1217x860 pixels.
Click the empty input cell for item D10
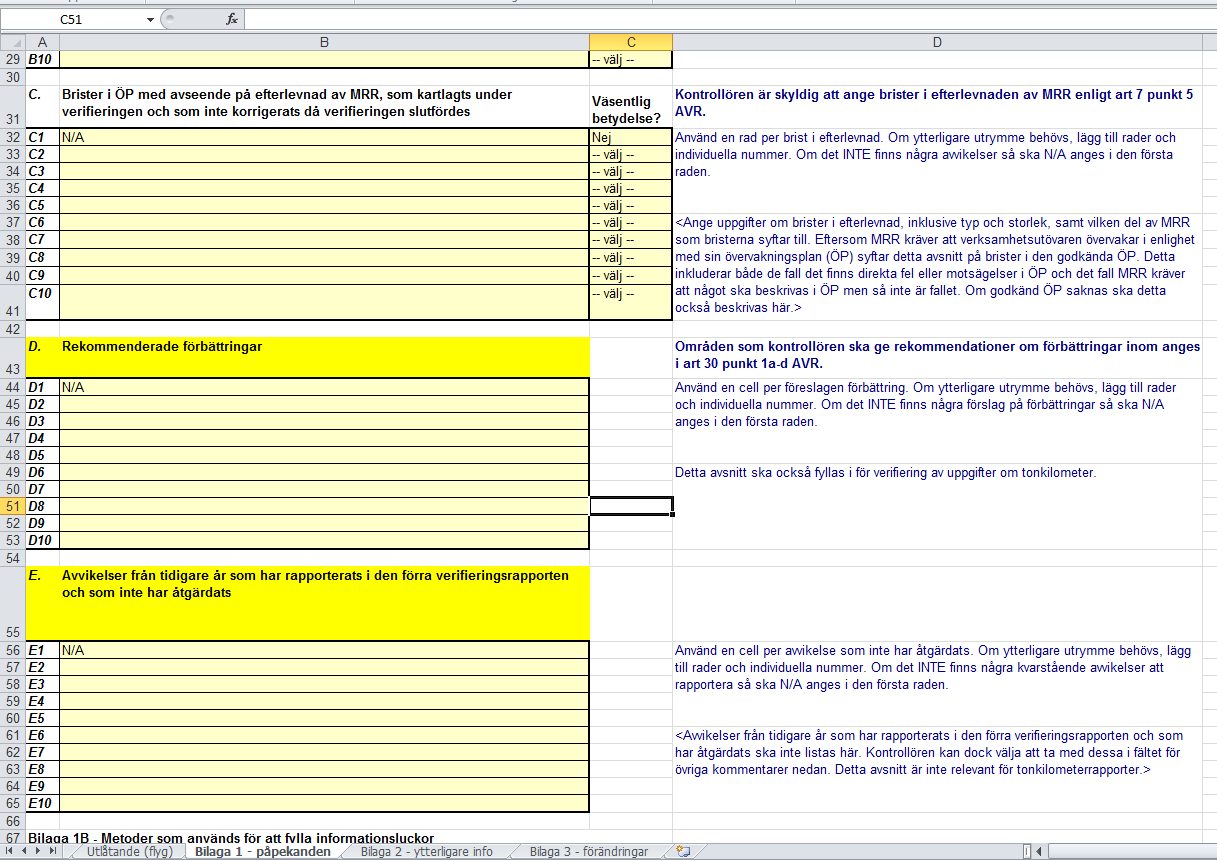click(x=325, y=540)
